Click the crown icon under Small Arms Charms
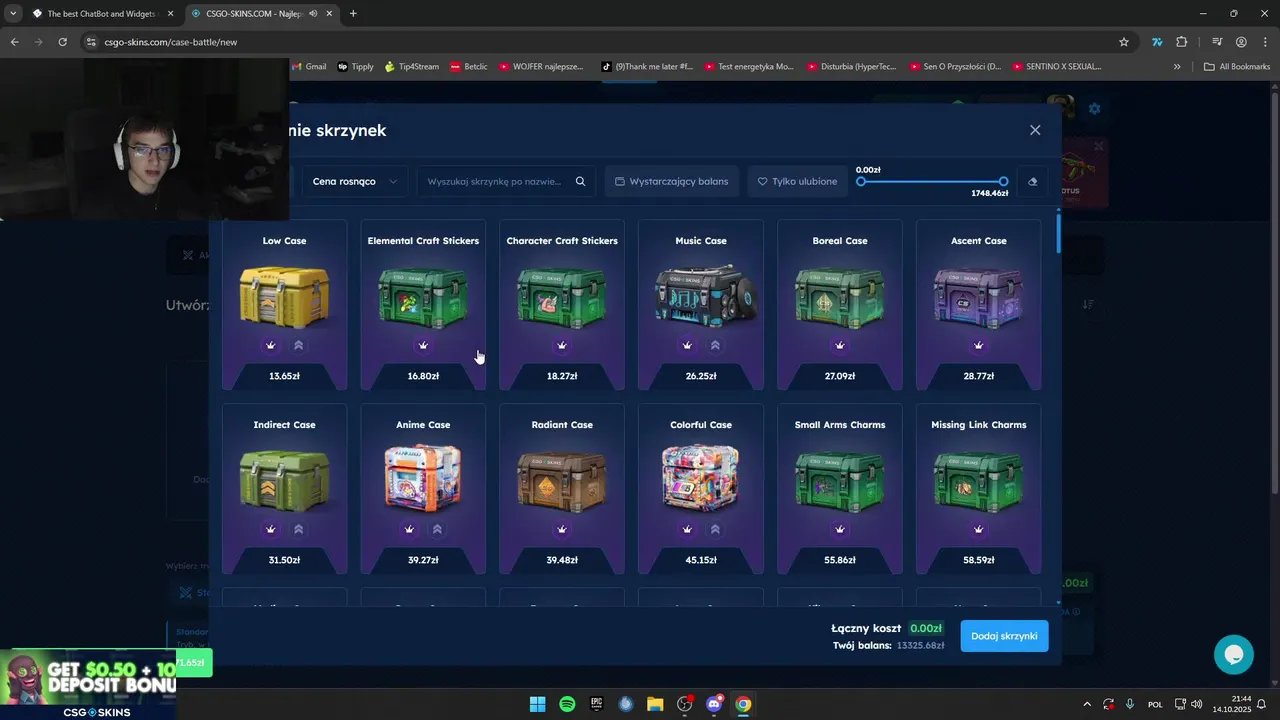1280x720 pixels. [x=840, y=529]
